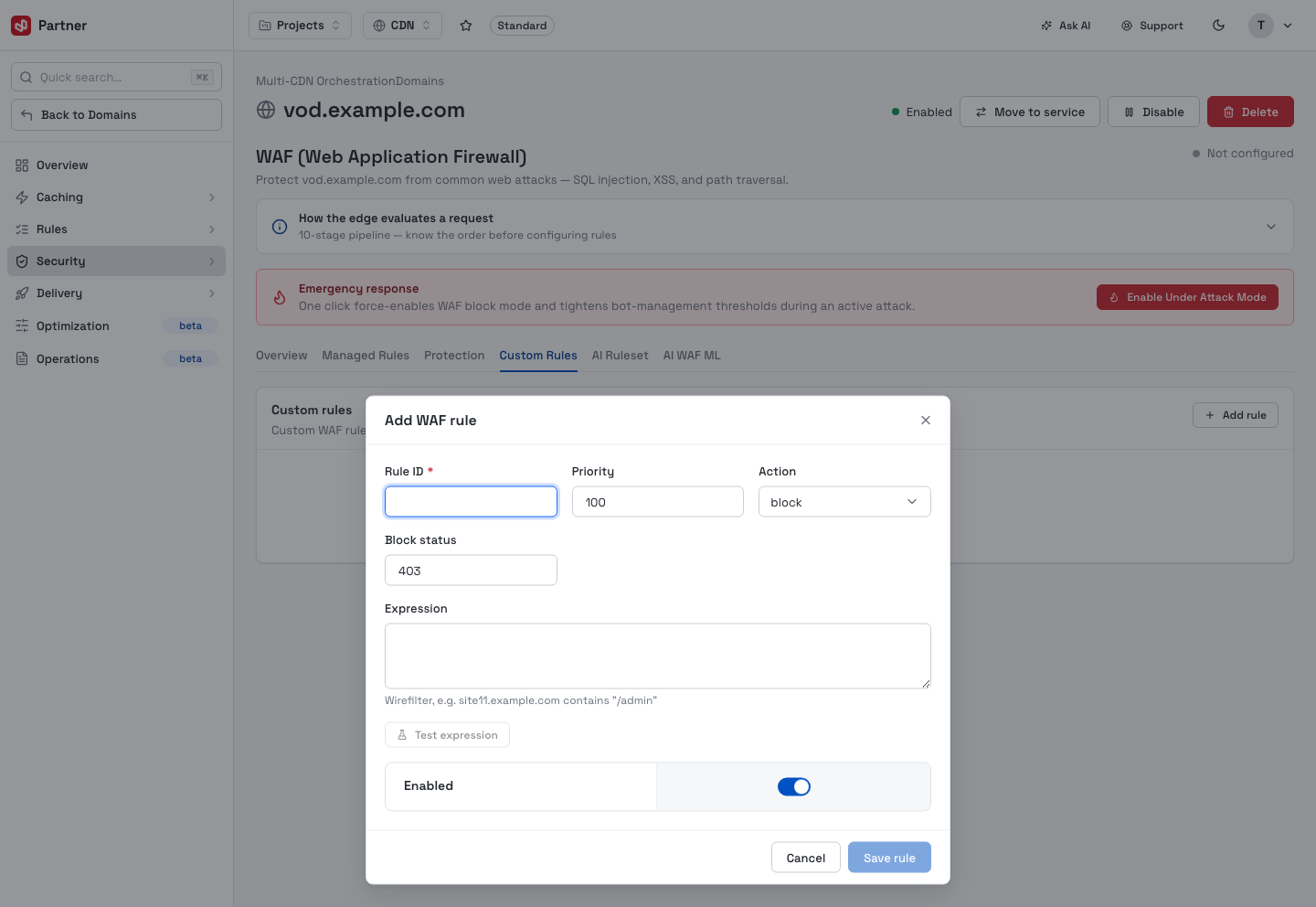Switch to the Managed Rules tab
The height and width of the screenshot is (907, 1316).
coord(366,356)
